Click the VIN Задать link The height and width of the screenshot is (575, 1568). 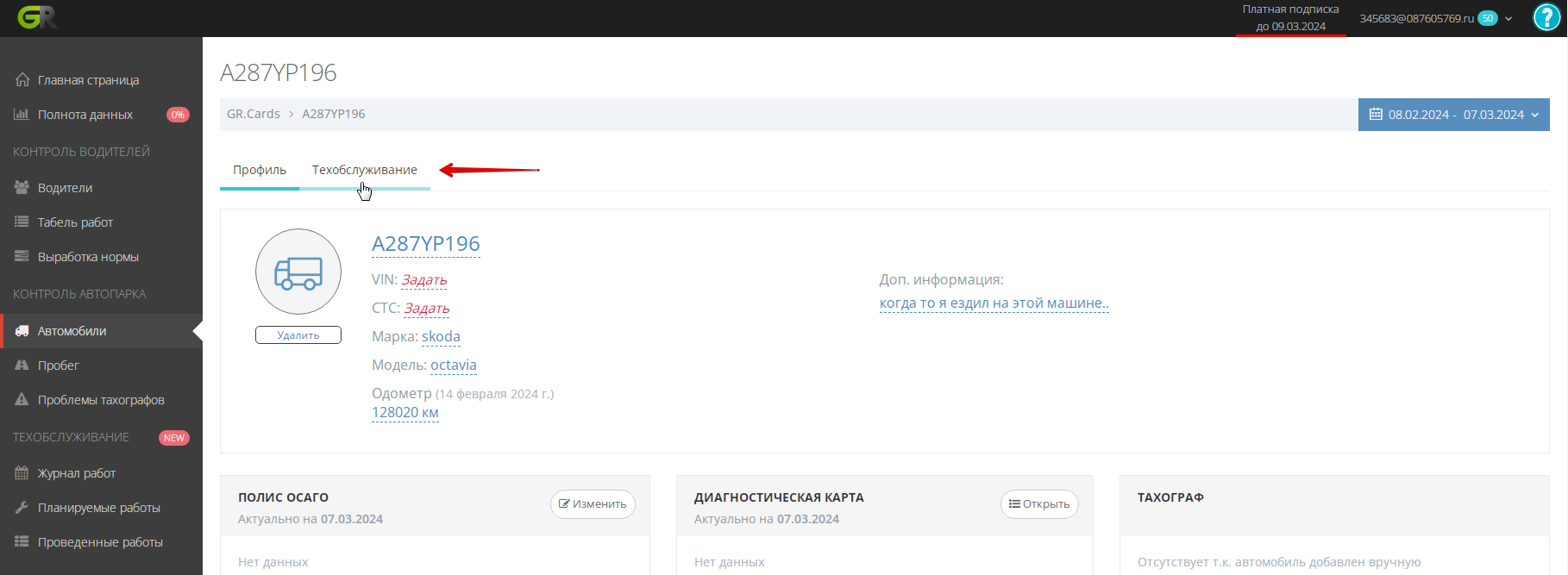click(x=424, y=280)
